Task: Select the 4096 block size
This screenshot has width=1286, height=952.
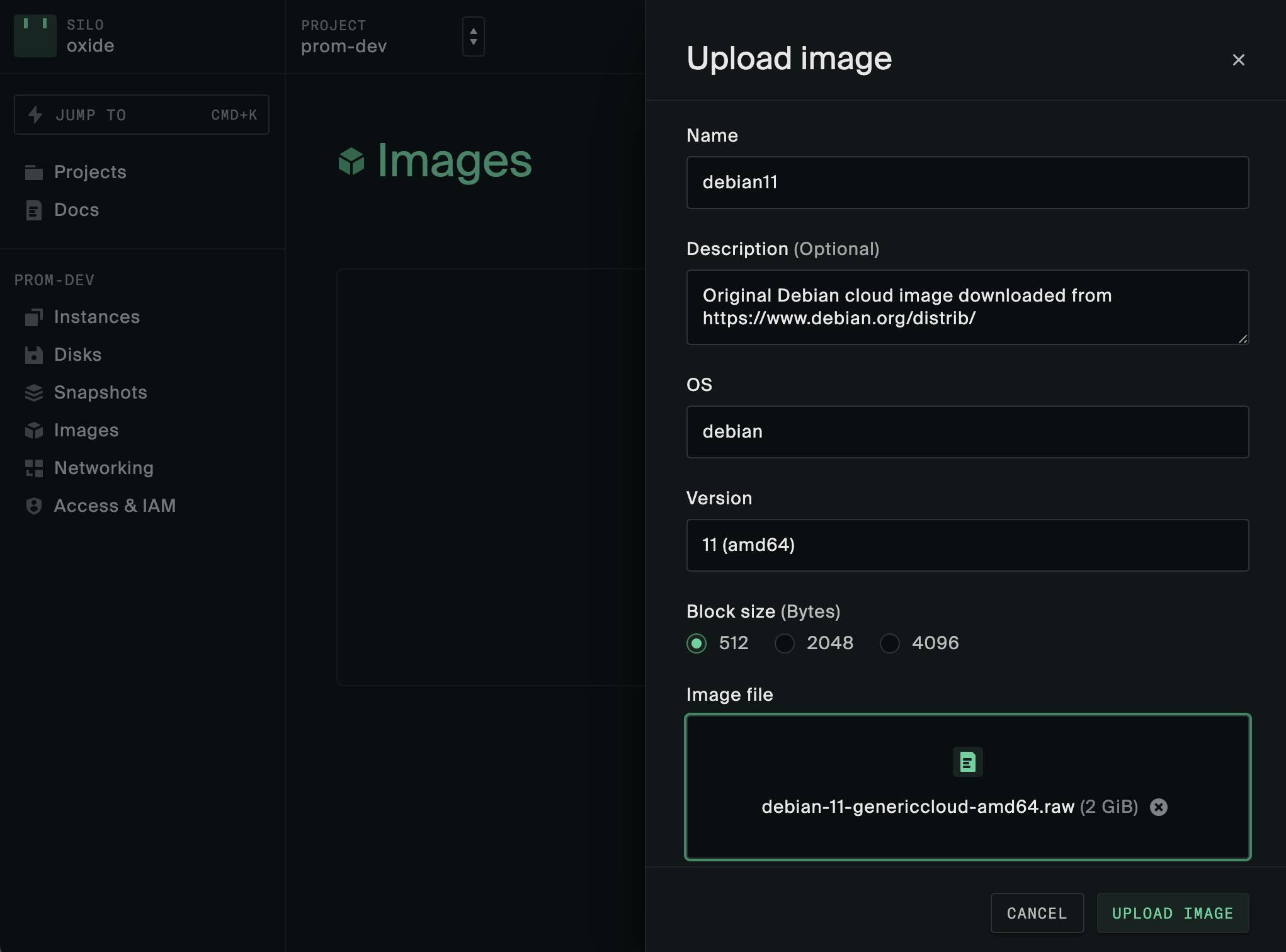Action: [890, 643]
